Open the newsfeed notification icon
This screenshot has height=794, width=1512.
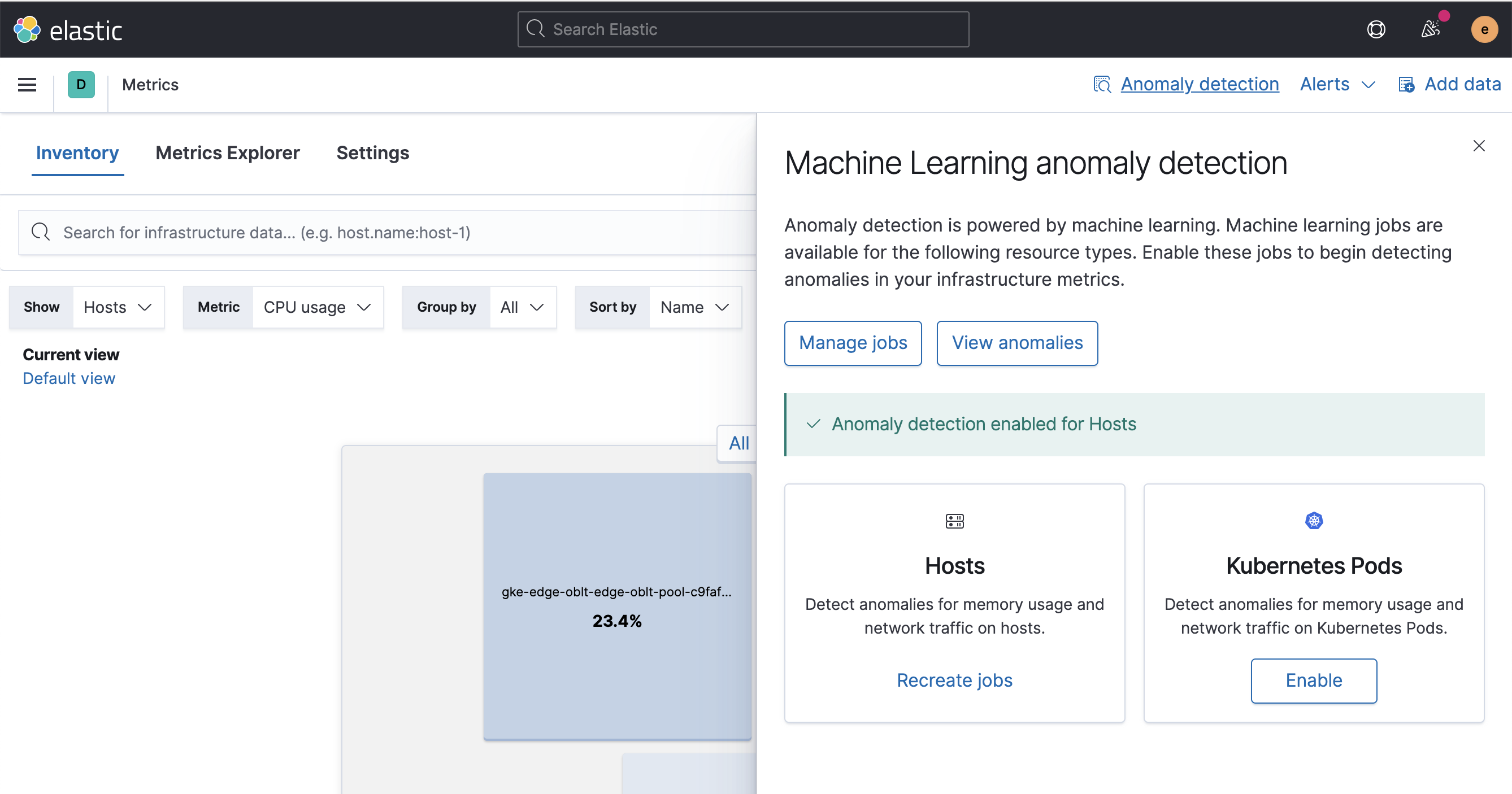tap(1431, 29)
